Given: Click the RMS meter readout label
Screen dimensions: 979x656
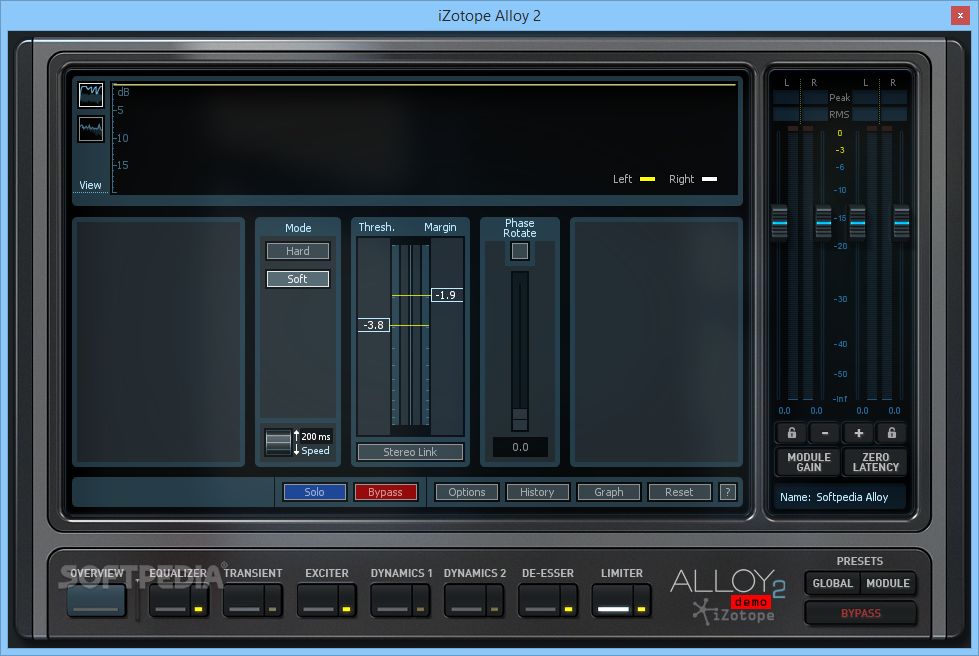Looking at the screenshot, I should point(839,114).
